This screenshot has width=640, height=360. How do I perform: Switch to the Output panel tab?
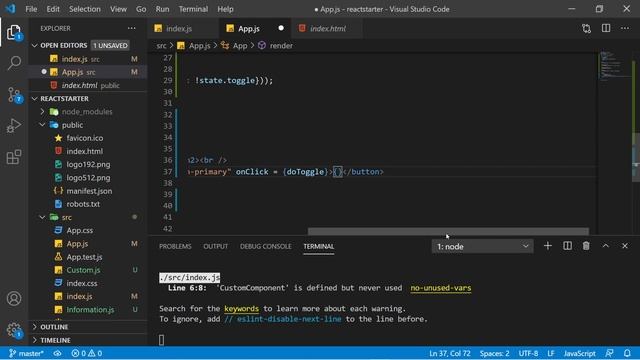pyautogui.click(x=216, y=247)
